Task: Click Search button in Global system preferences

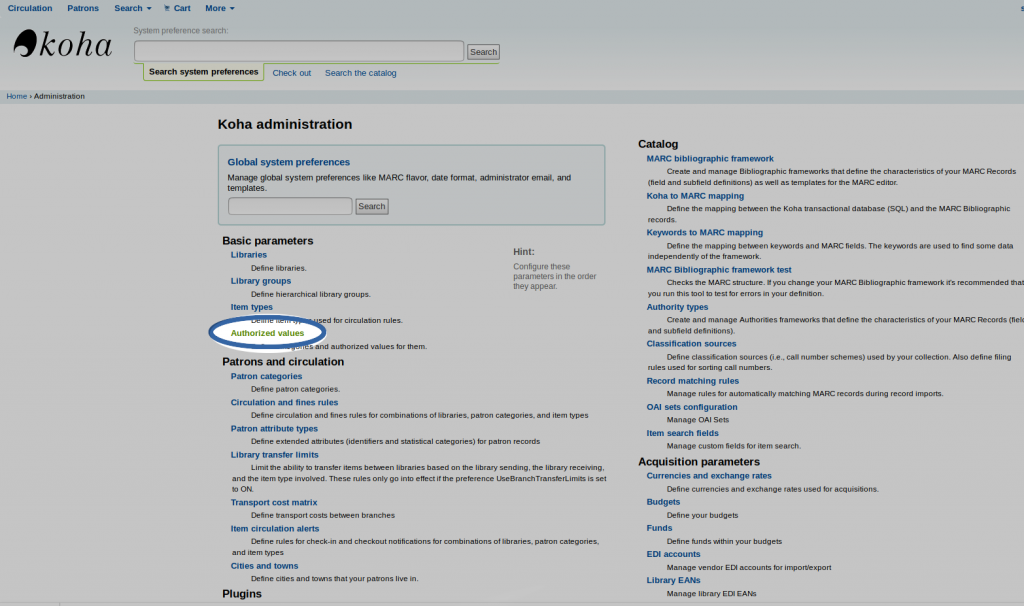Action: click(372, 206)
